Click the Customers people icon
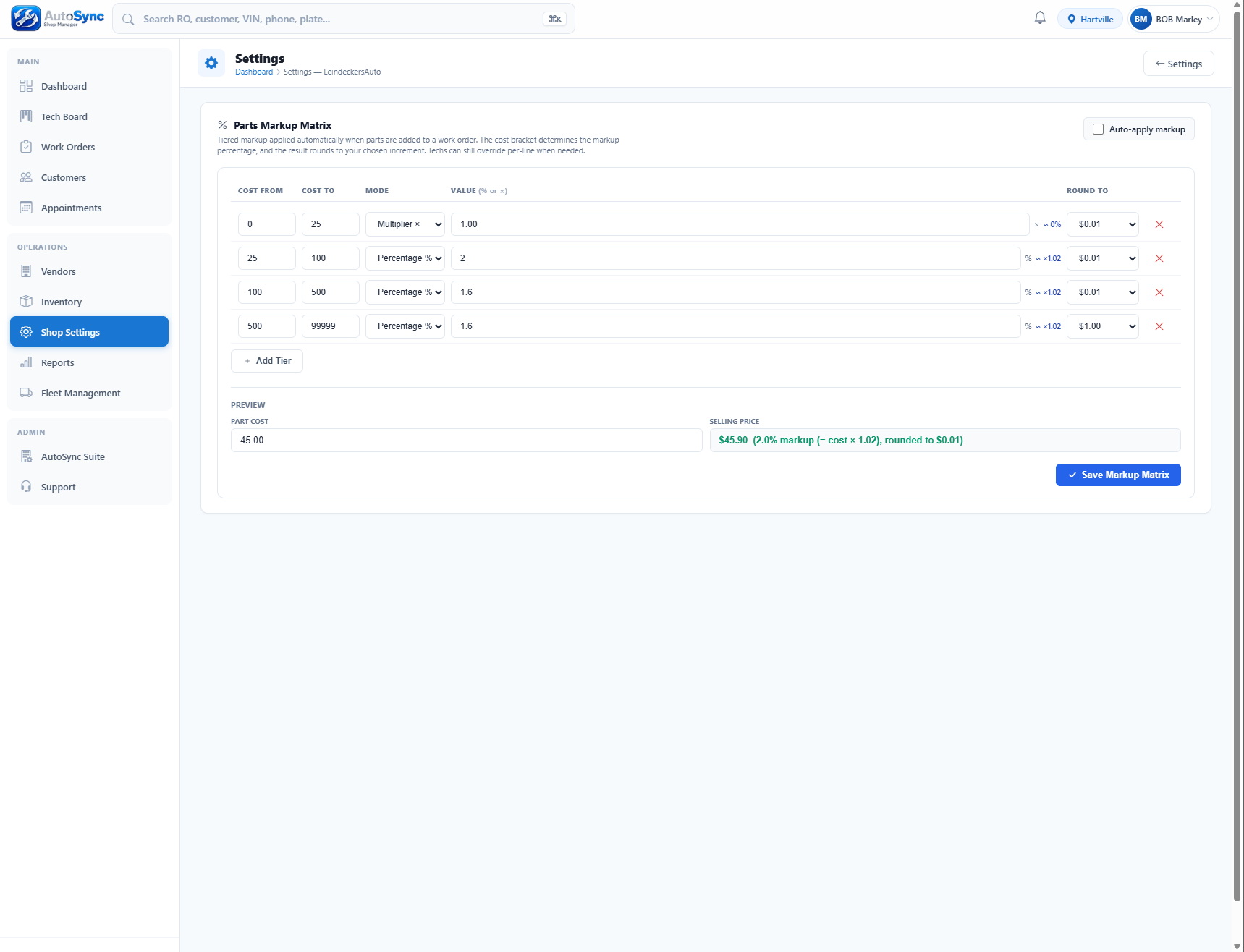 tap(26, 177)
